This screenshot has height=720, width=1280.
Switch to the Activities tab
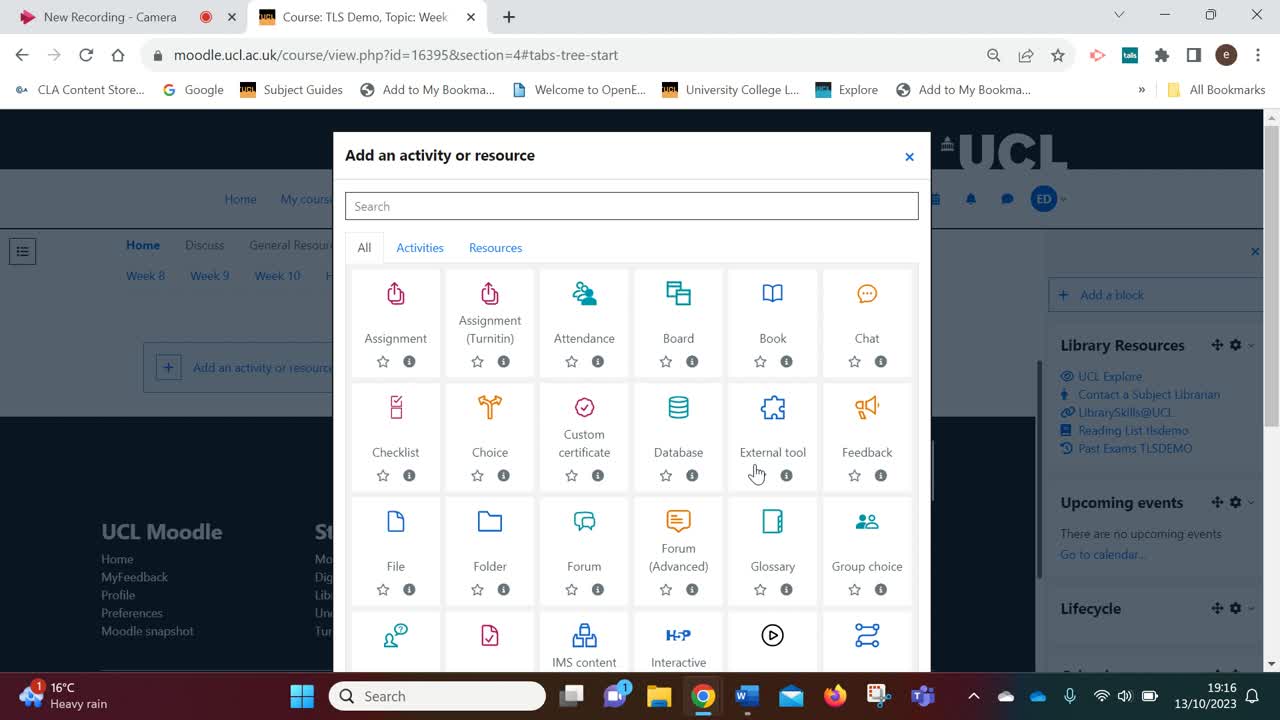click(419, 247)
